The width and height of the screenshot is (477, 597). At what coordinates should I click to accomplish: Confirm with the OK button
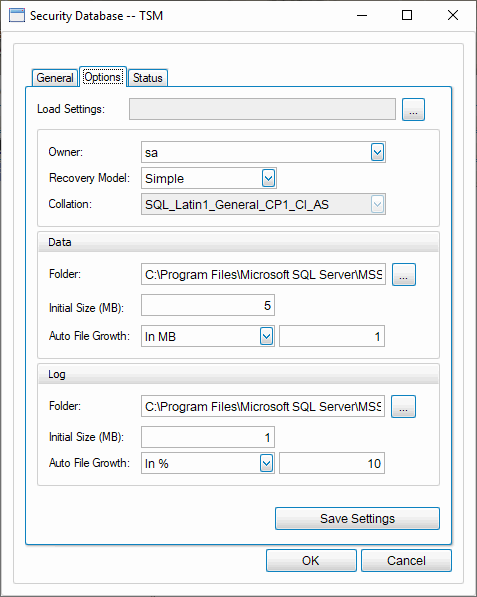311,560
